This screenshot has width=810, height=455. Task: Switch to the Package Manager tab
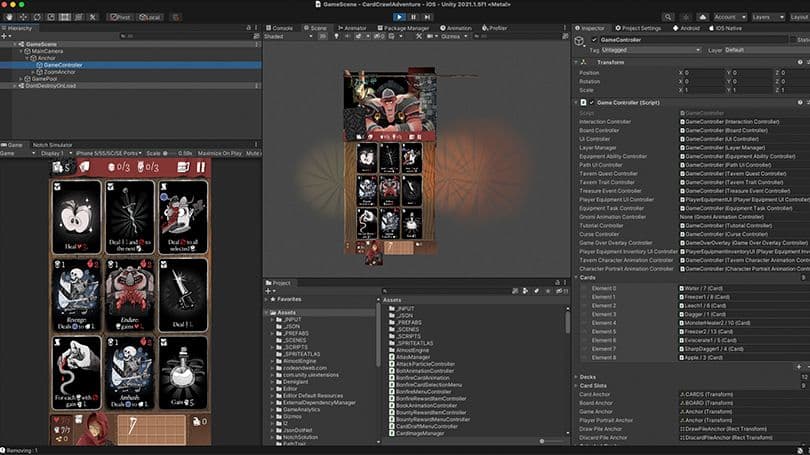(x=403, y=28)
